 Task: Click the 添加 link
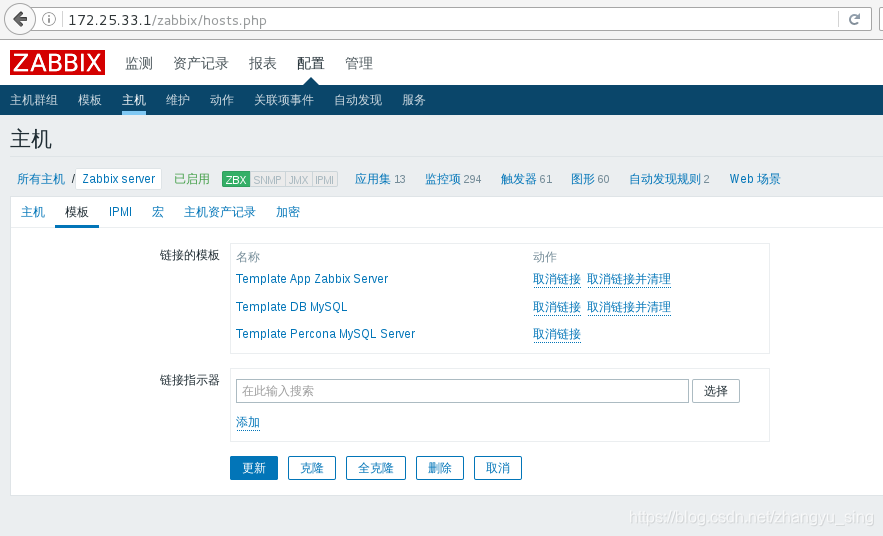click(x=248, y=422)
